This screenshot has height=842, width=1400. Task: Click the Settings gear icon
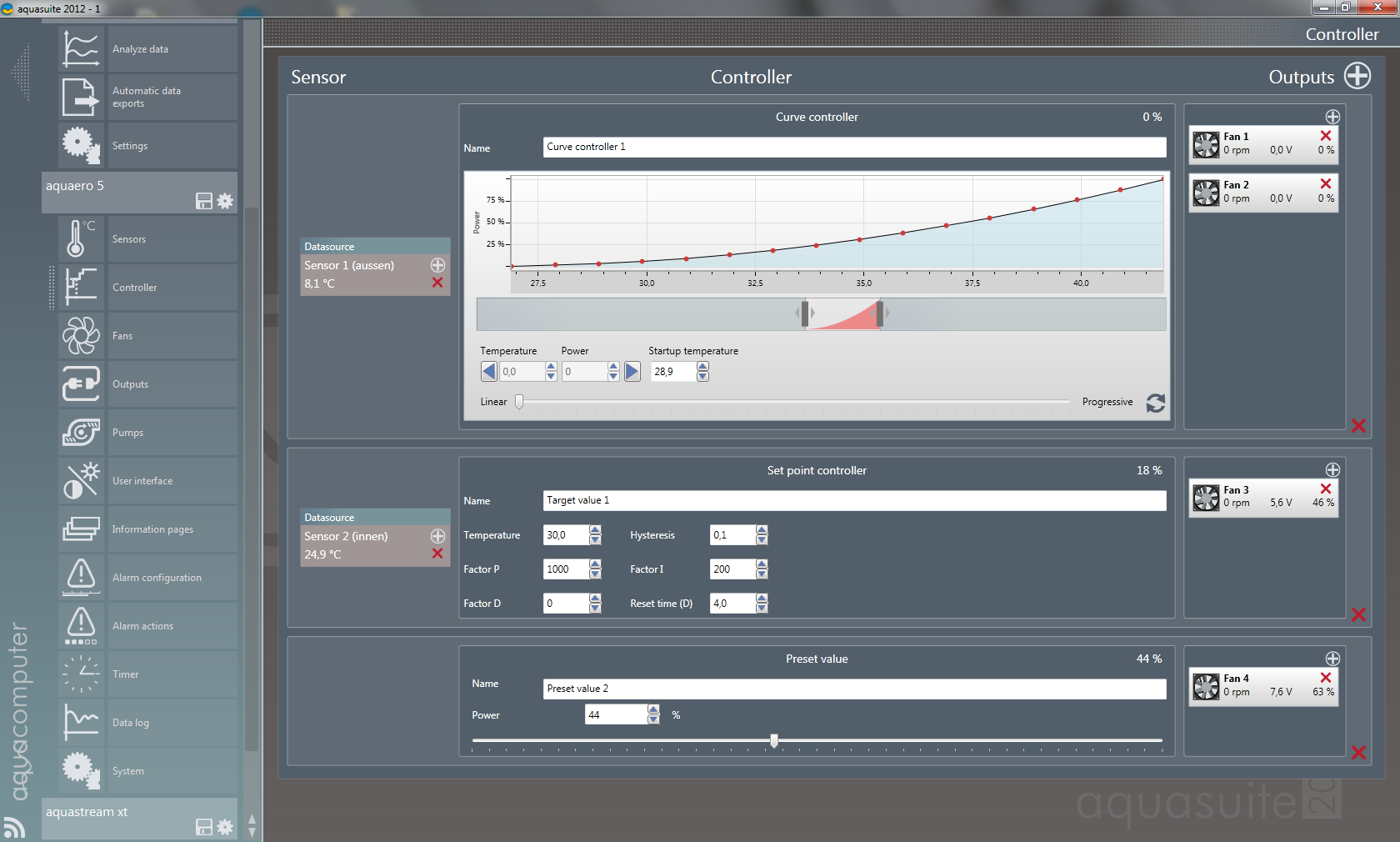coord(81,145)
